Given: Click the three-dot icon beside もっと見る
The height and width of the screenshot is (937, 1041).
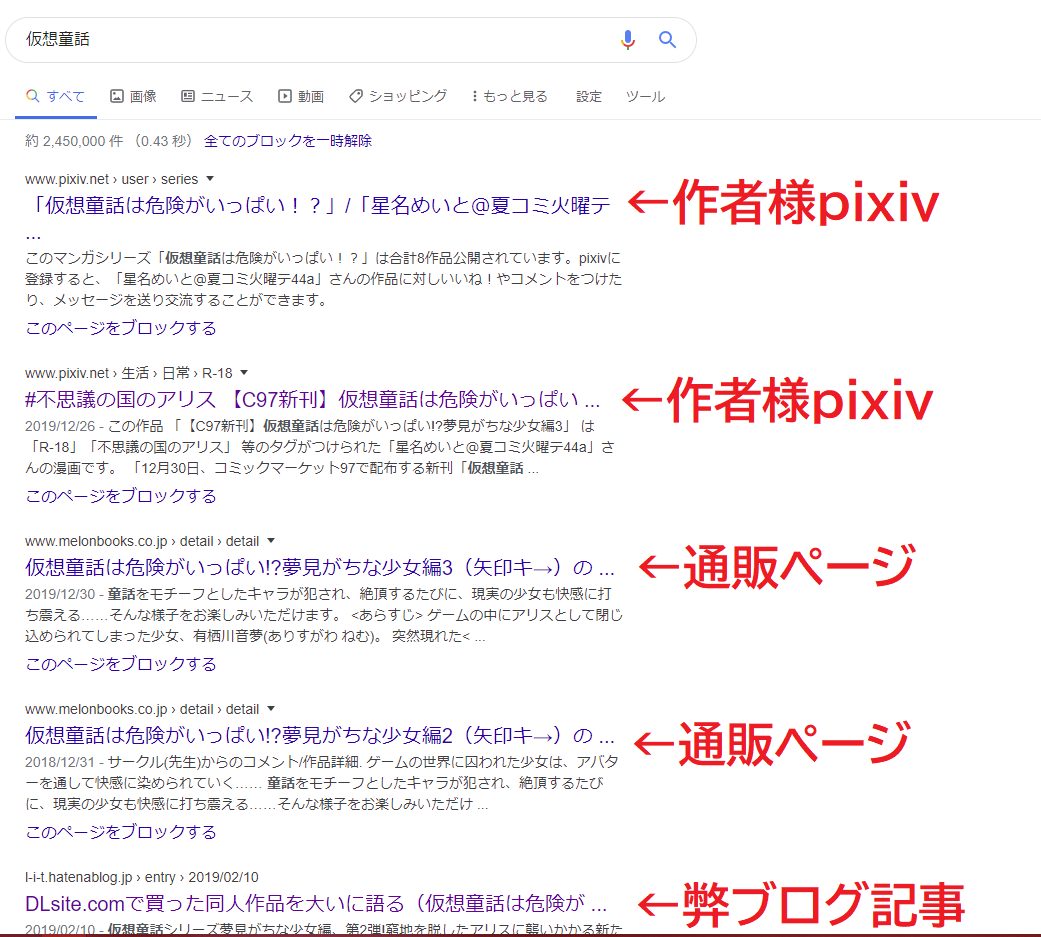Looking at the screenshot, I should [x=475, y=96].
